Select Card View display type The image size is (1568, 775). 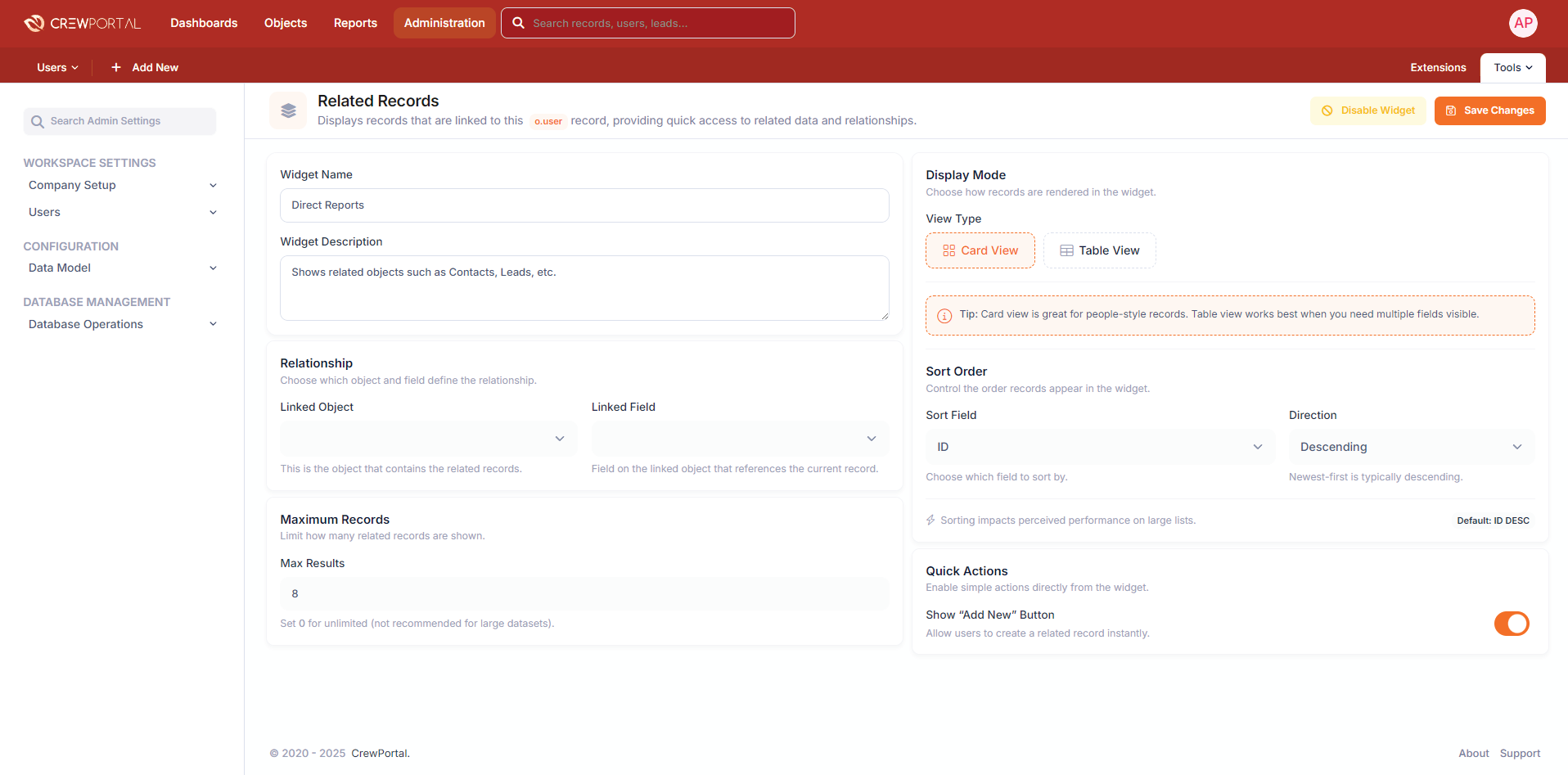click(x=980, y=250)
